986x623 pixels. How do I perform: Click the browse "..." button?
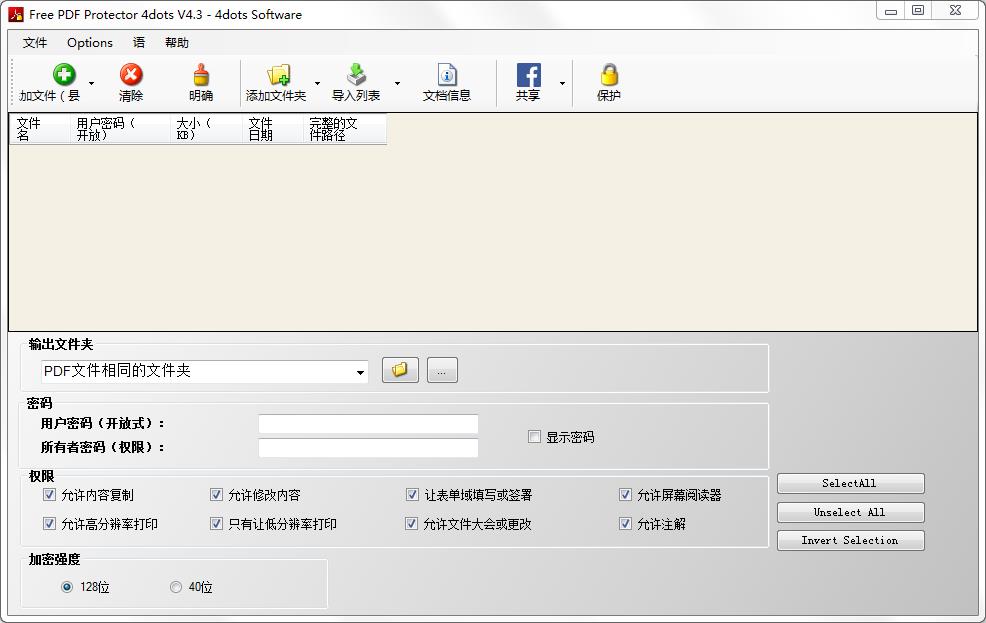tap(442, 370)
